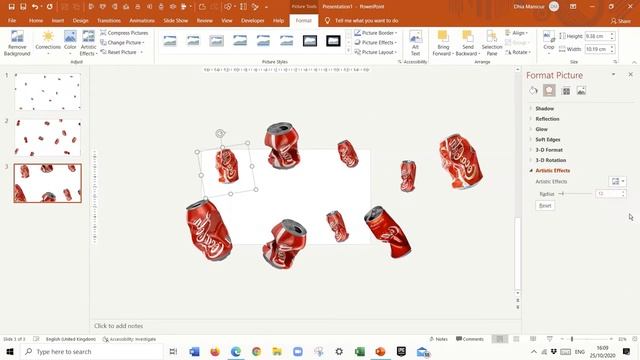Apply the black thick frame picture style
640x360 pixels.
click(333, 41)
